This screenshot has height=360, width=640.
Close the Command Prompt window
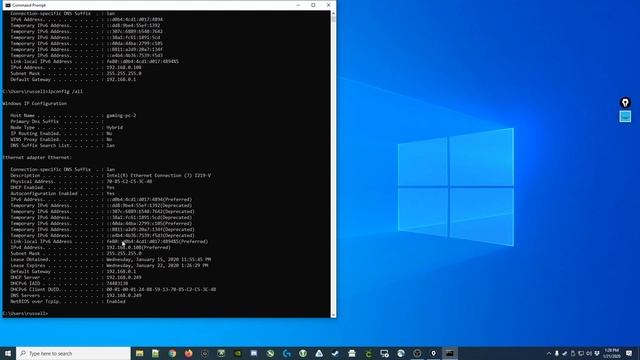point(329,5)
